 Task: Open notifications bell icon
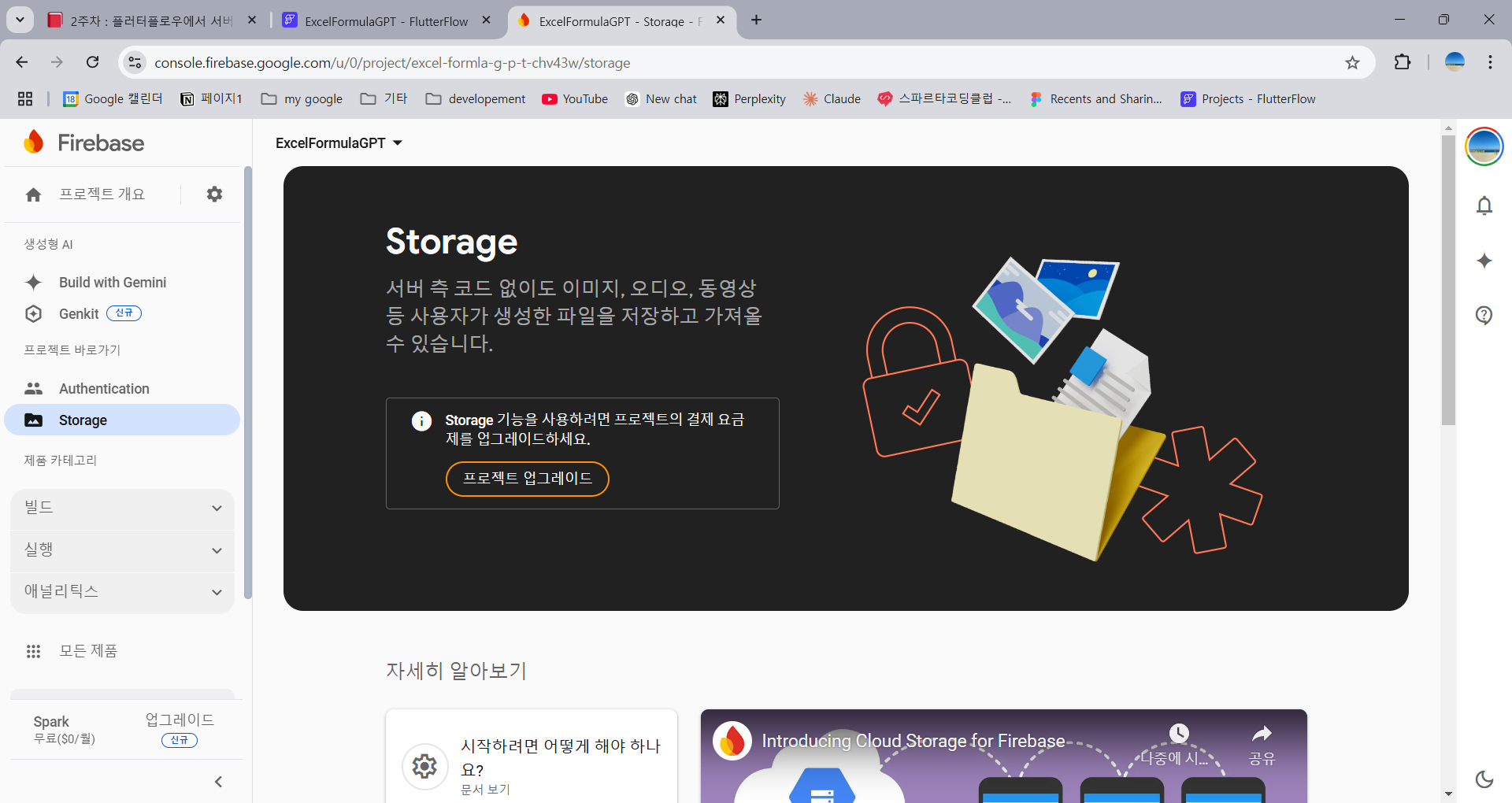(x=1484, y=205)
